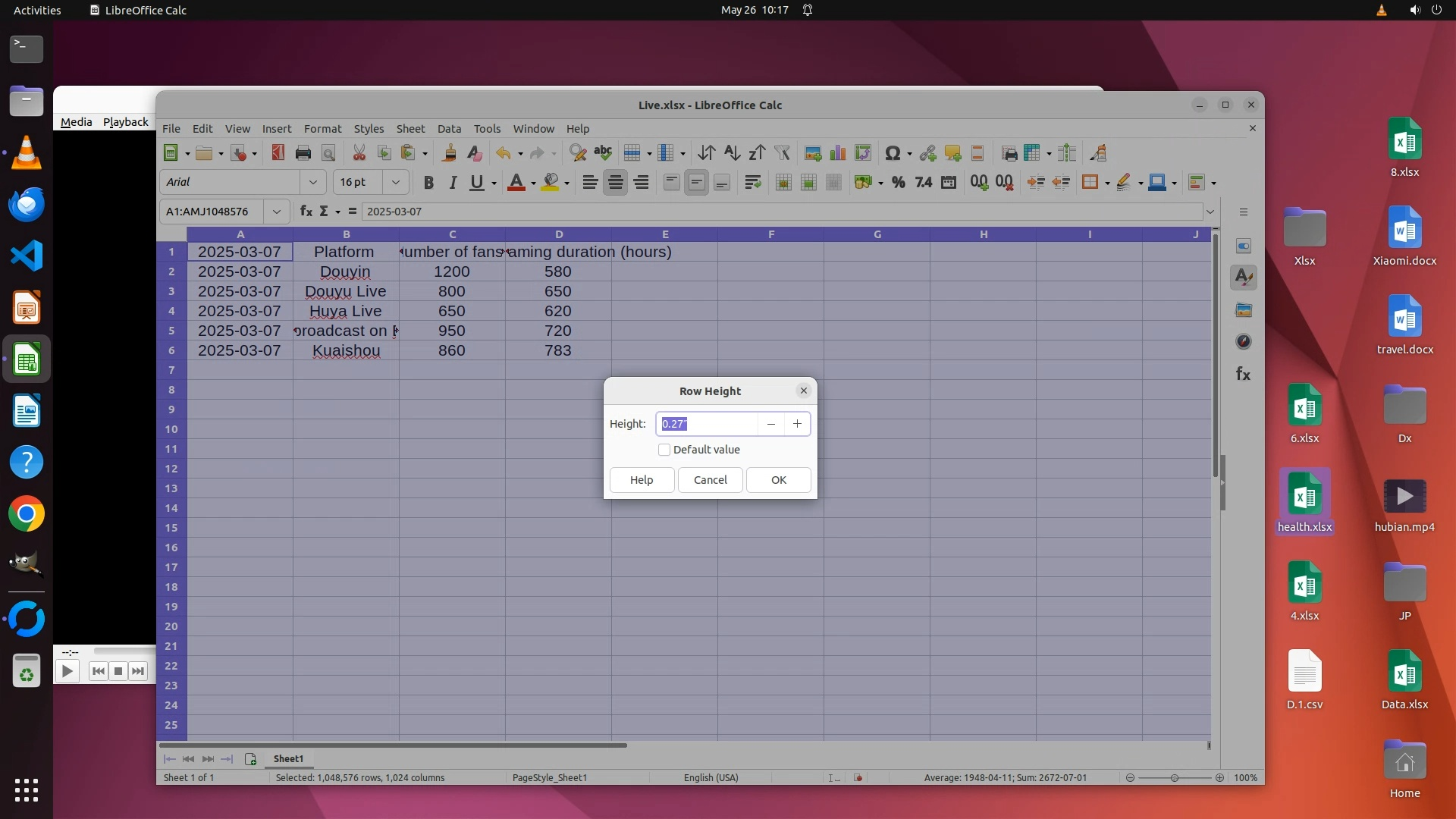Click the zoom slider in status bar
This screenshot has width=1456, height=819.
[x=1174, y=778]
